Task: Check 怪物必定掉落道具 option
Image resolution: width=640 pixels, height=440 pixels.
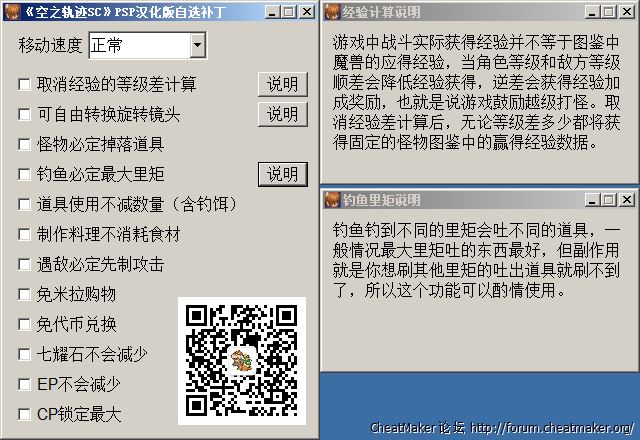Action: pos(24,144)
